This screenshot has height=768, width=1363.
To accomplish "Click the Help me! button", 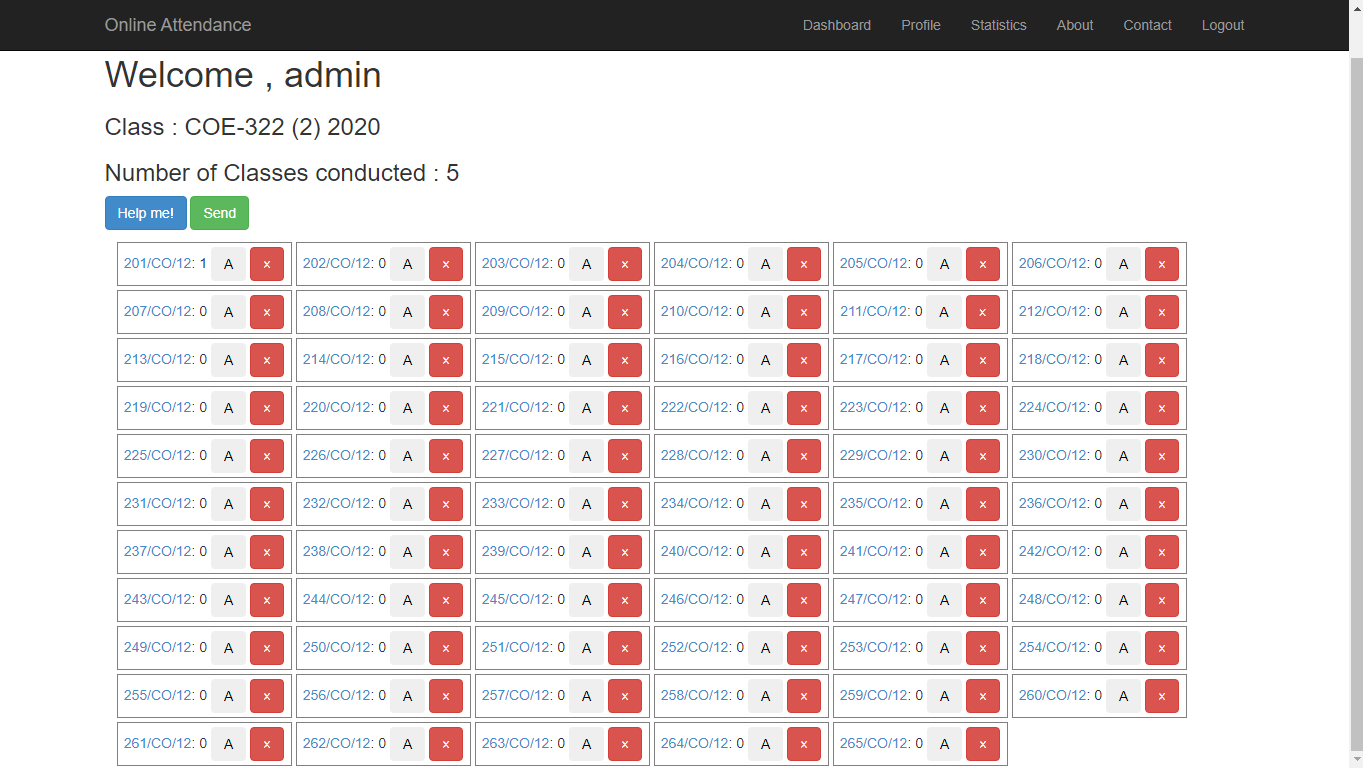I will coord(145,212).
